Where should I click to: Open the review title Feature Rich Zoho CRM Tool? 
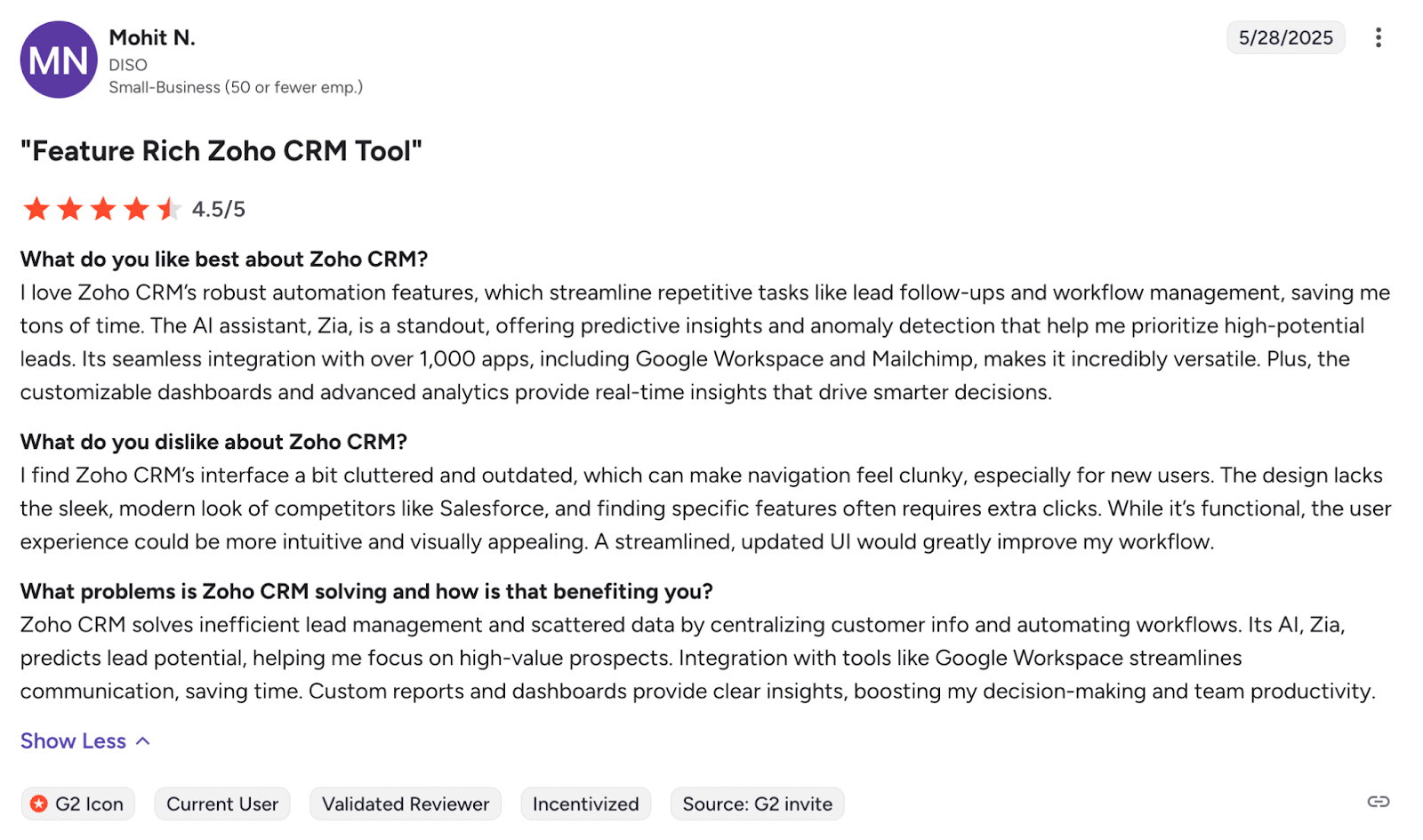221,151
